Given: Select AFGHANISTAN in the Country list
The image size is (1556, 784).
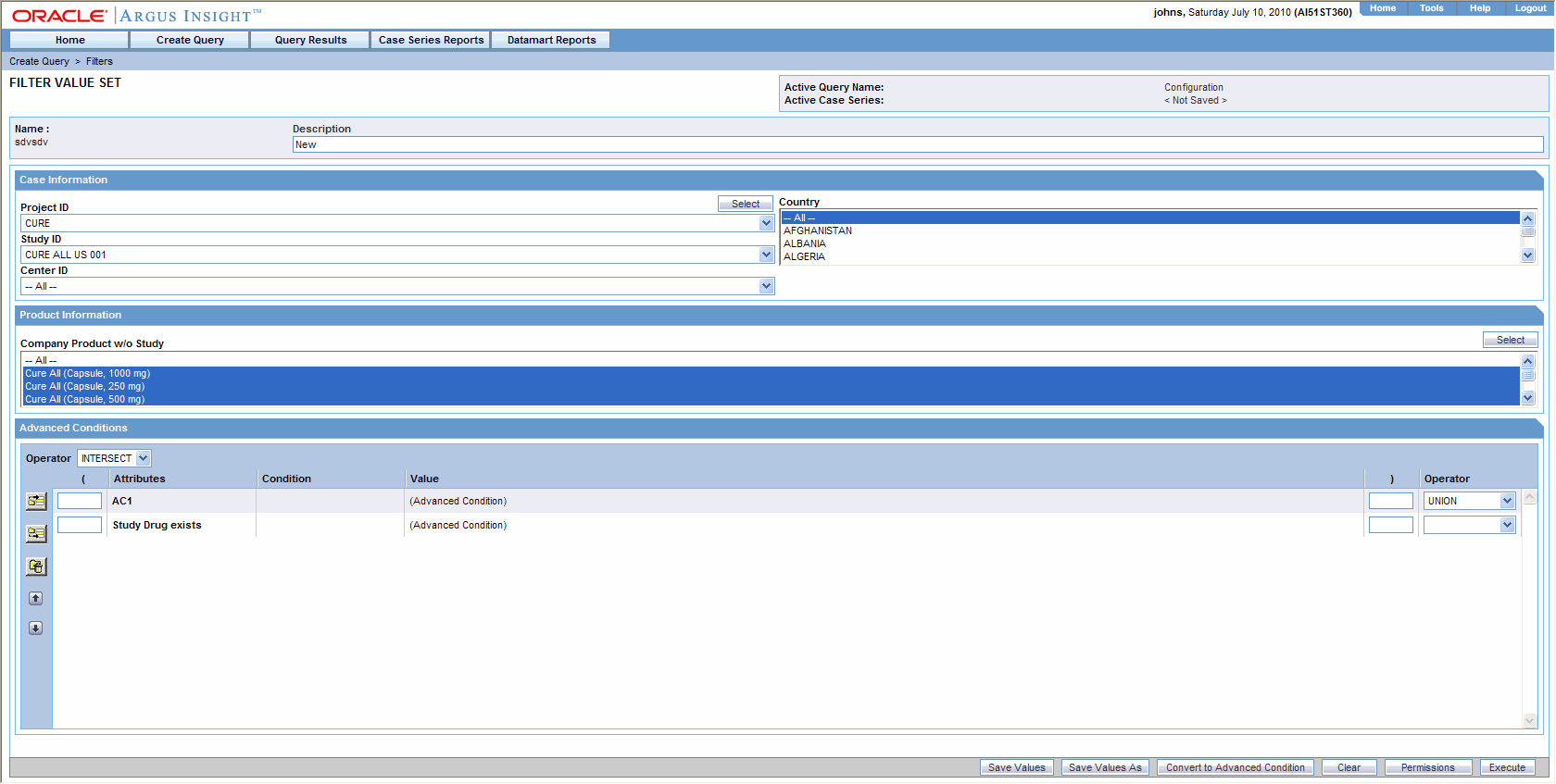Looking at the screenshot, I should pos(1150,230).
